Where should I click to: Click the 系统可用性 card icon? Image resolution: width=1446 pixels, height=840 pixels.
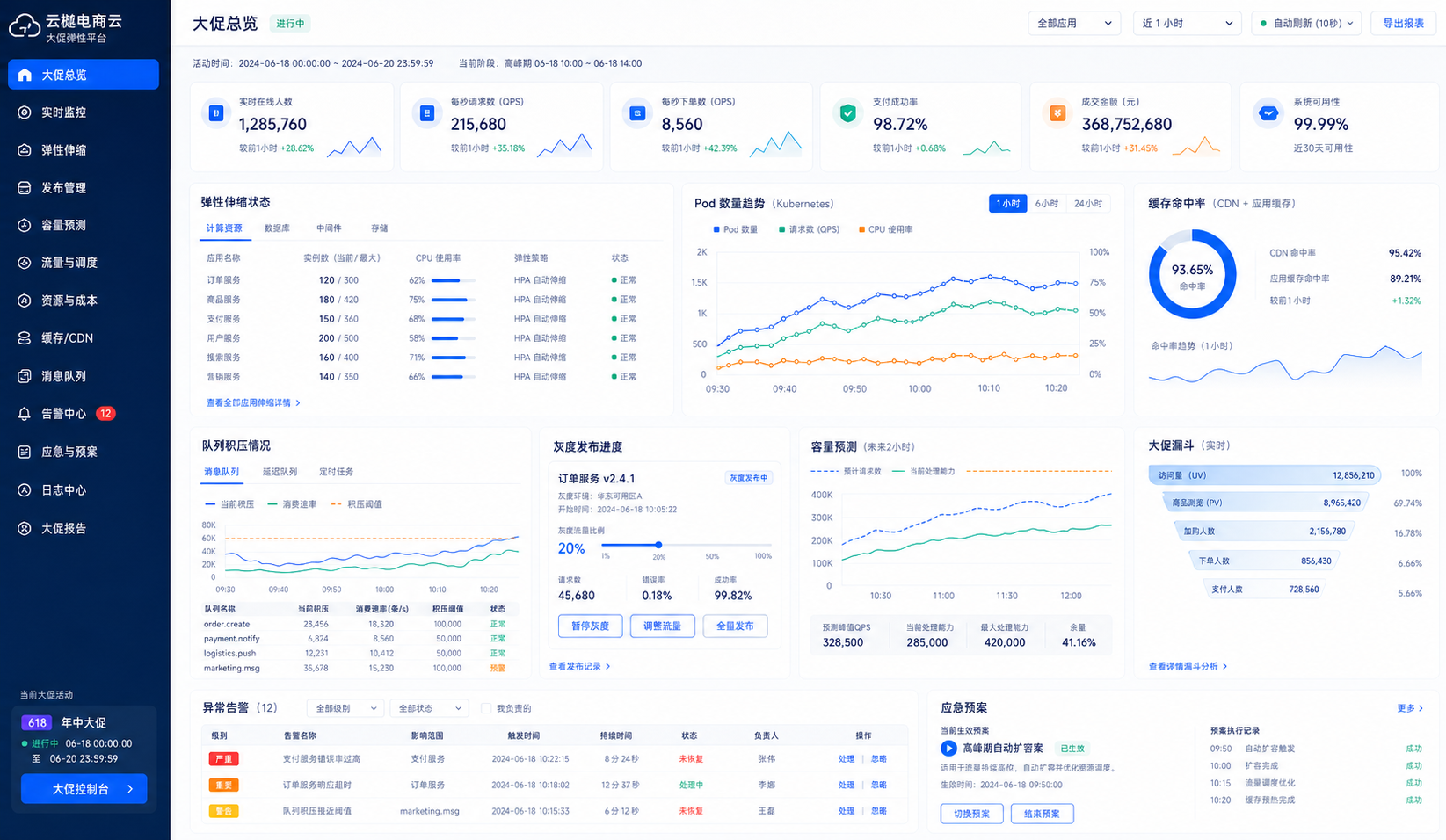[1268, 113]
